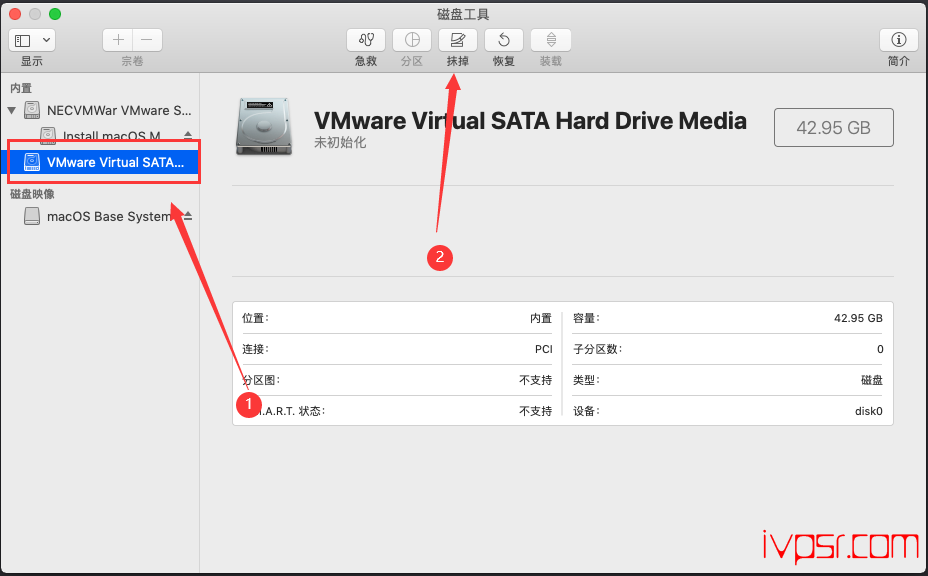The width and height of the screenshot is (928, 576).
Task: Remove a volume with the minus button
Action: pyautogui.click(x=147, y=40)
